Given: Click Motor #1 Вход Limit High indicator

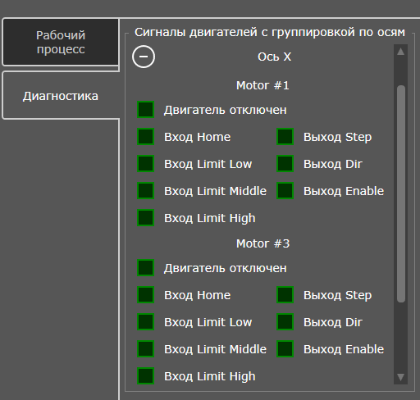Looking at the screenshot, I should point(146,218).
